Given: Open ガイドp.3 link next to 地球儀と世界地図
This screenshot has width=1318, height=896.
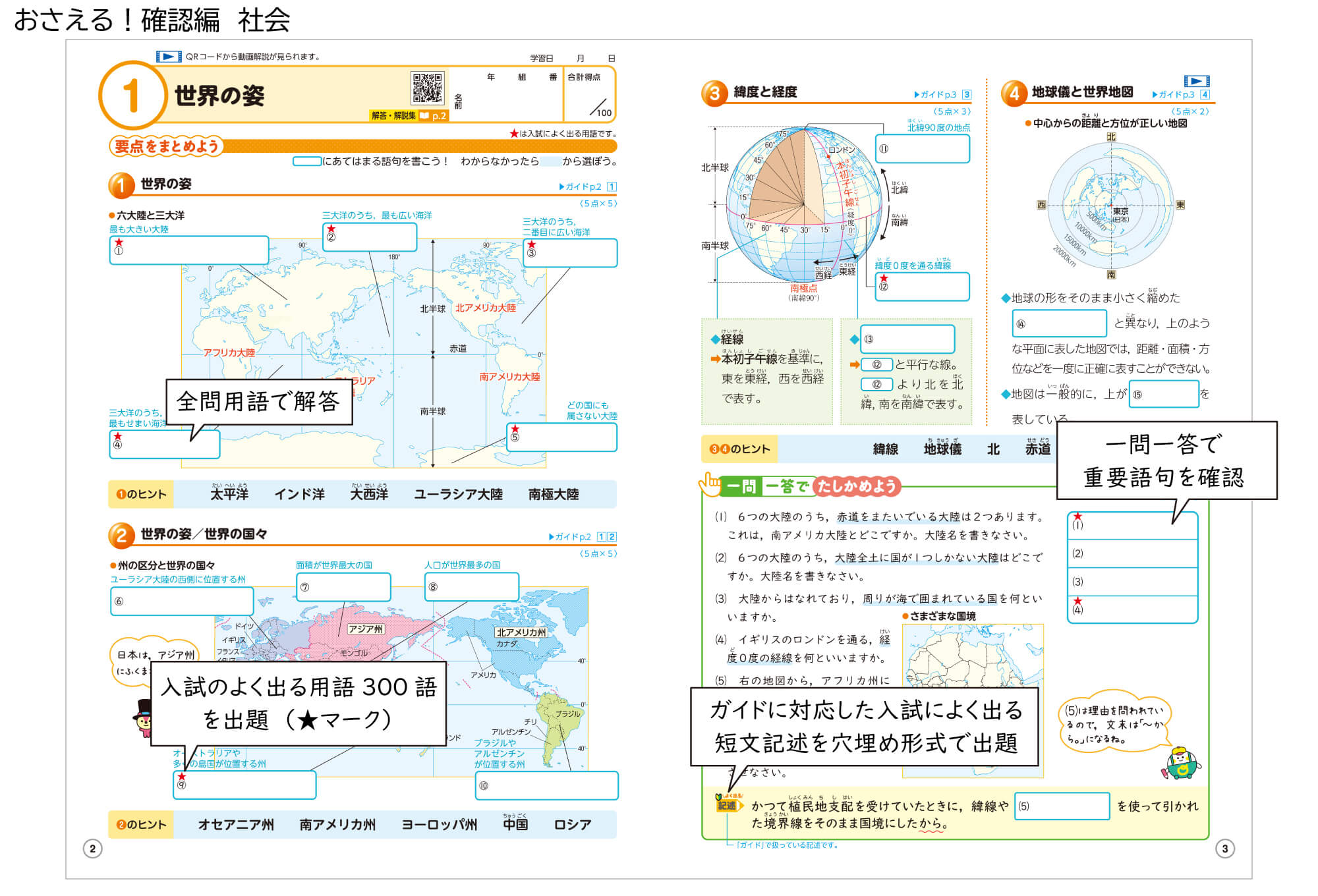Looking at the screenshot, I should coord(1181,94).
